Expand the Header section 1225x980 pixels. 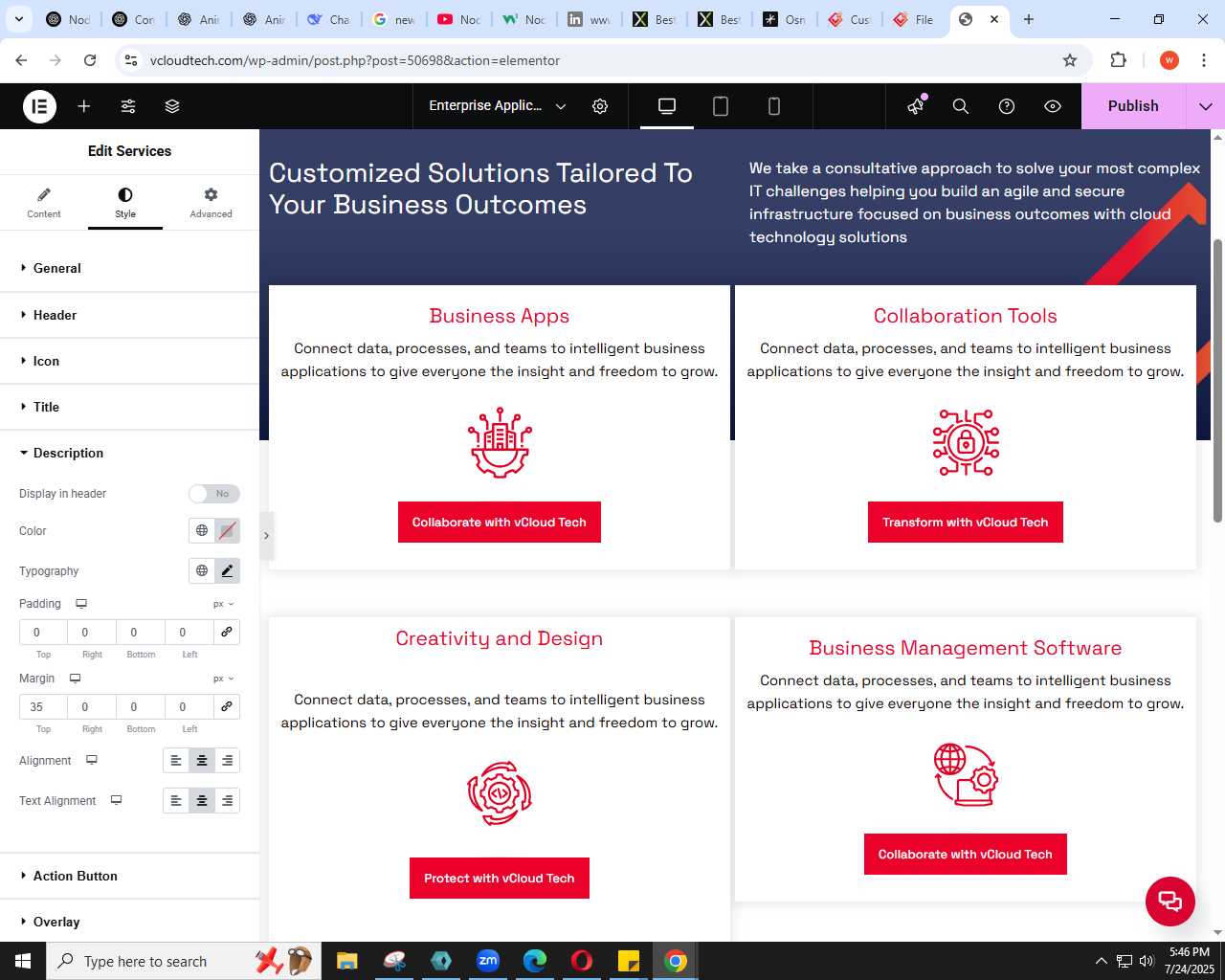tap(129, 315)
